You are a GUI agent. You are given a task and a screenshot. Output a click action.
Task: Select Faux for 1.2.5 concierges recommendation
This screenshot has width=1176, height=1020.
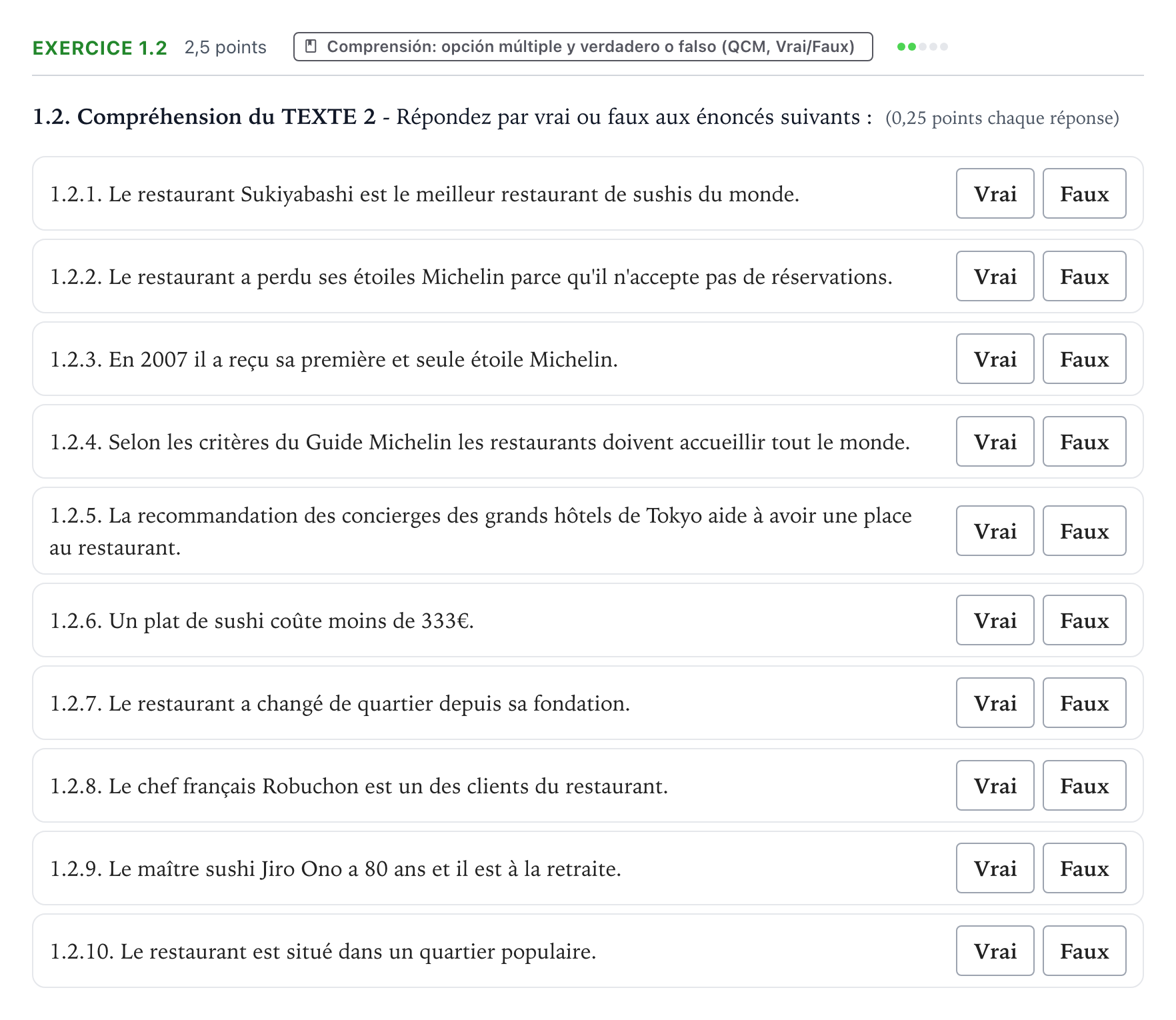pos(1084,531)
